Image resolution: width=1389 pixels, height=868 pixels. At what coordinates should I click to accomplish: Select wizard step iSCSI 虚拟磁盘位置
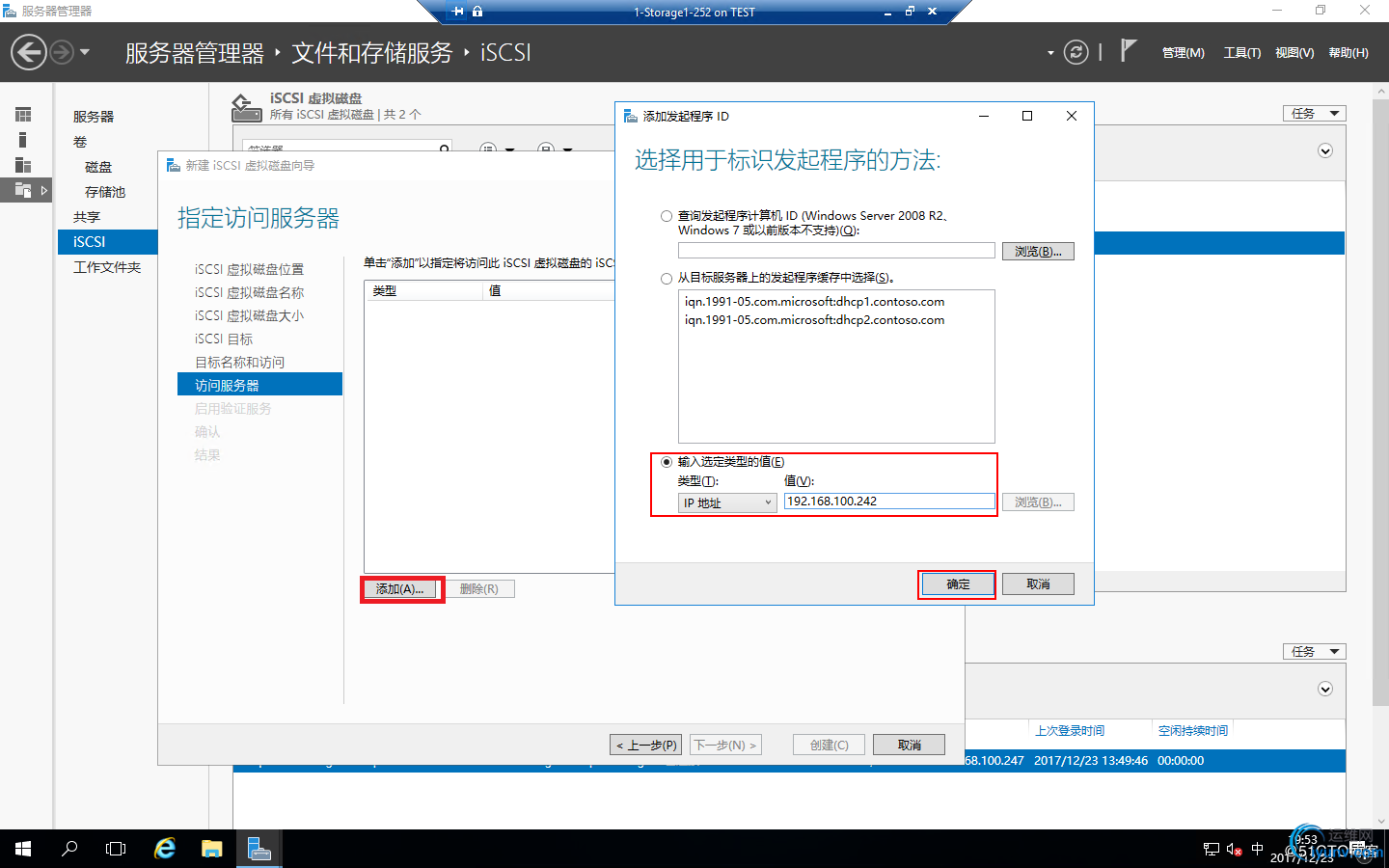point(249,270)
